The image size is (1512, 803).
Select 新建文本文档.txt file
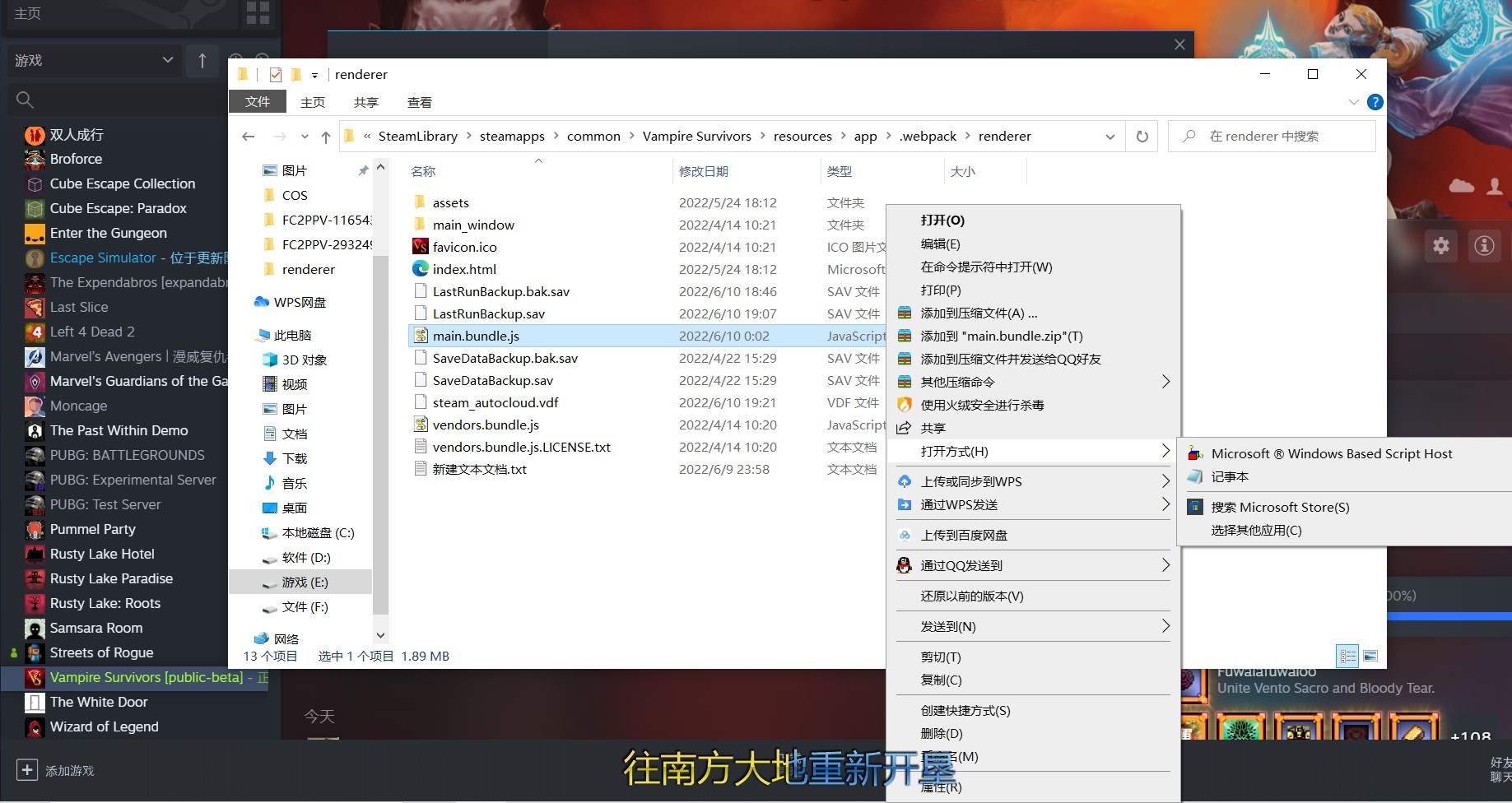pyautogui.click(x=479, y=469)
